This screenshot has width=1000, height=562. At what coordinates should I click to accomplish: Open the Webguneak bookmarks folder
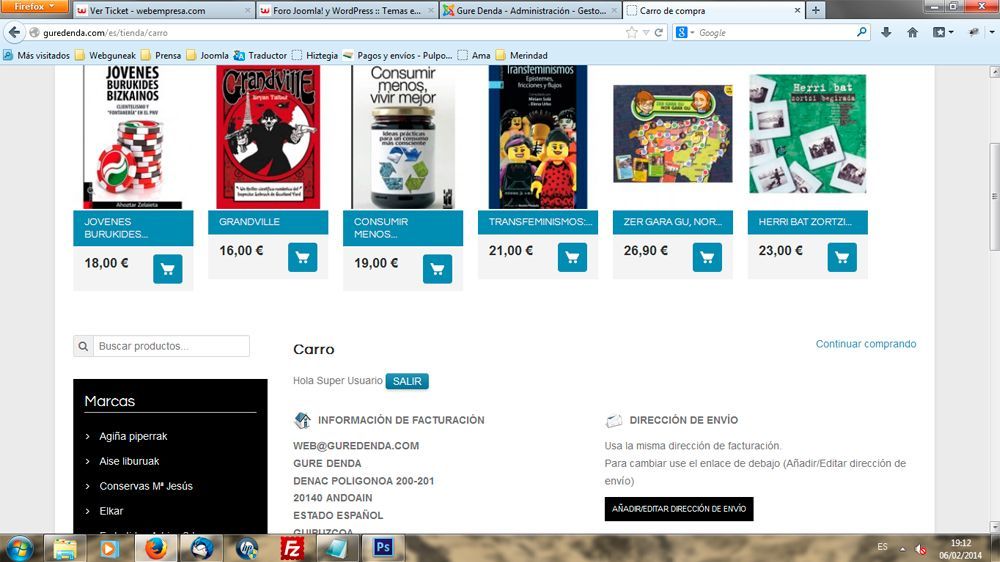point(105,55)
